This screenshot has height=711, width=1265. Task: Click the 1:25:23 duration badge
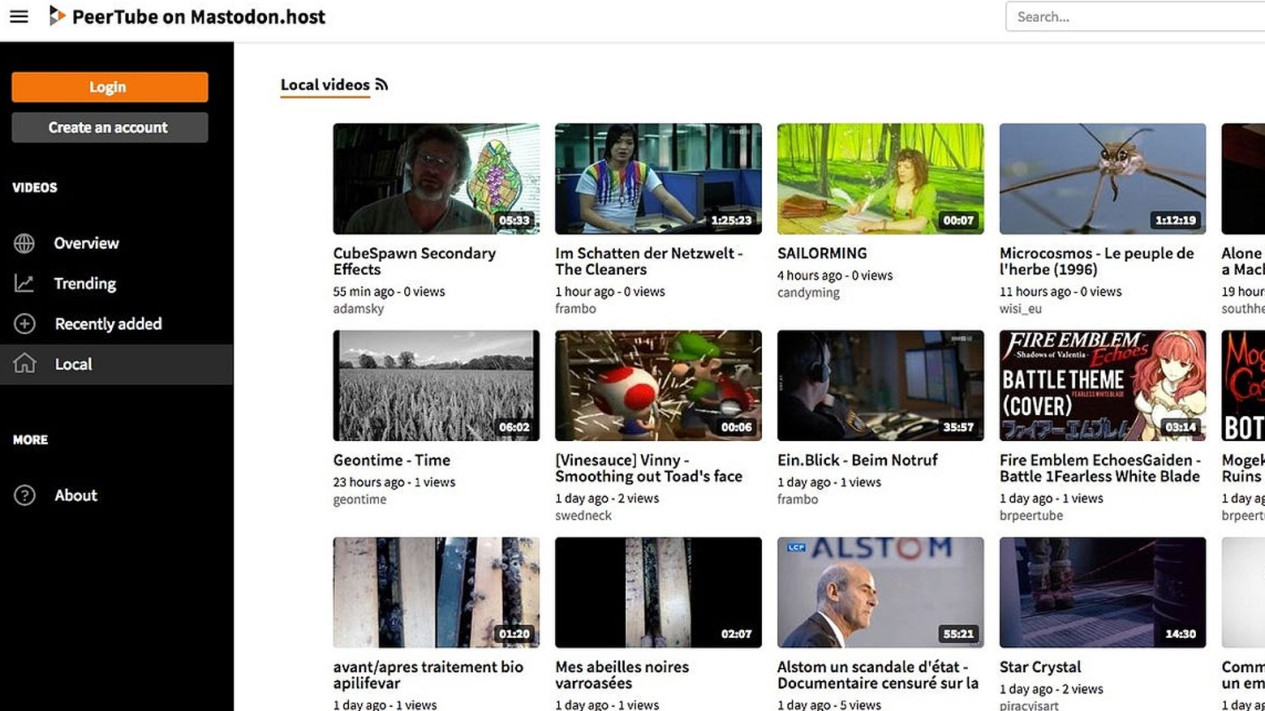point(733,221)
